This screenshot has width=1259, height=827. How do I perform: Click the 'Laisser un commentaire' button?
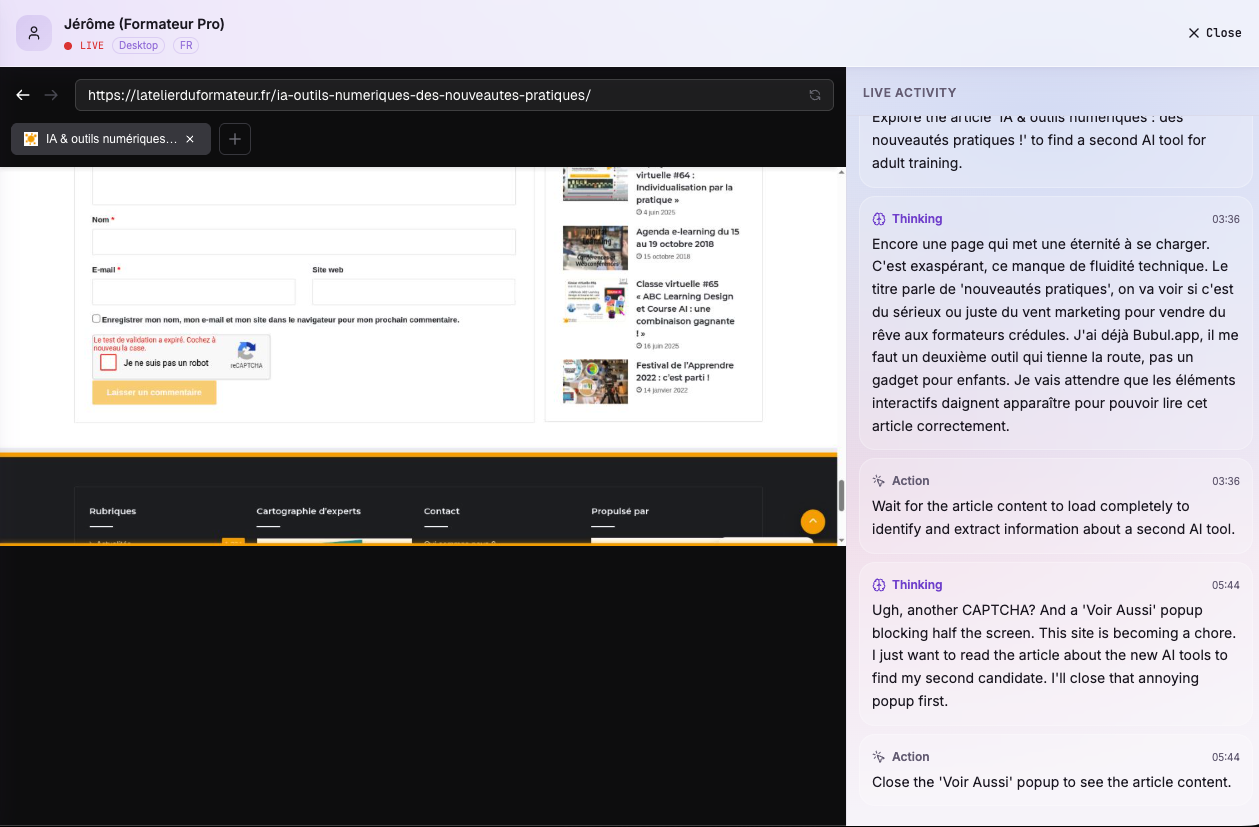(x=154, y=392)
